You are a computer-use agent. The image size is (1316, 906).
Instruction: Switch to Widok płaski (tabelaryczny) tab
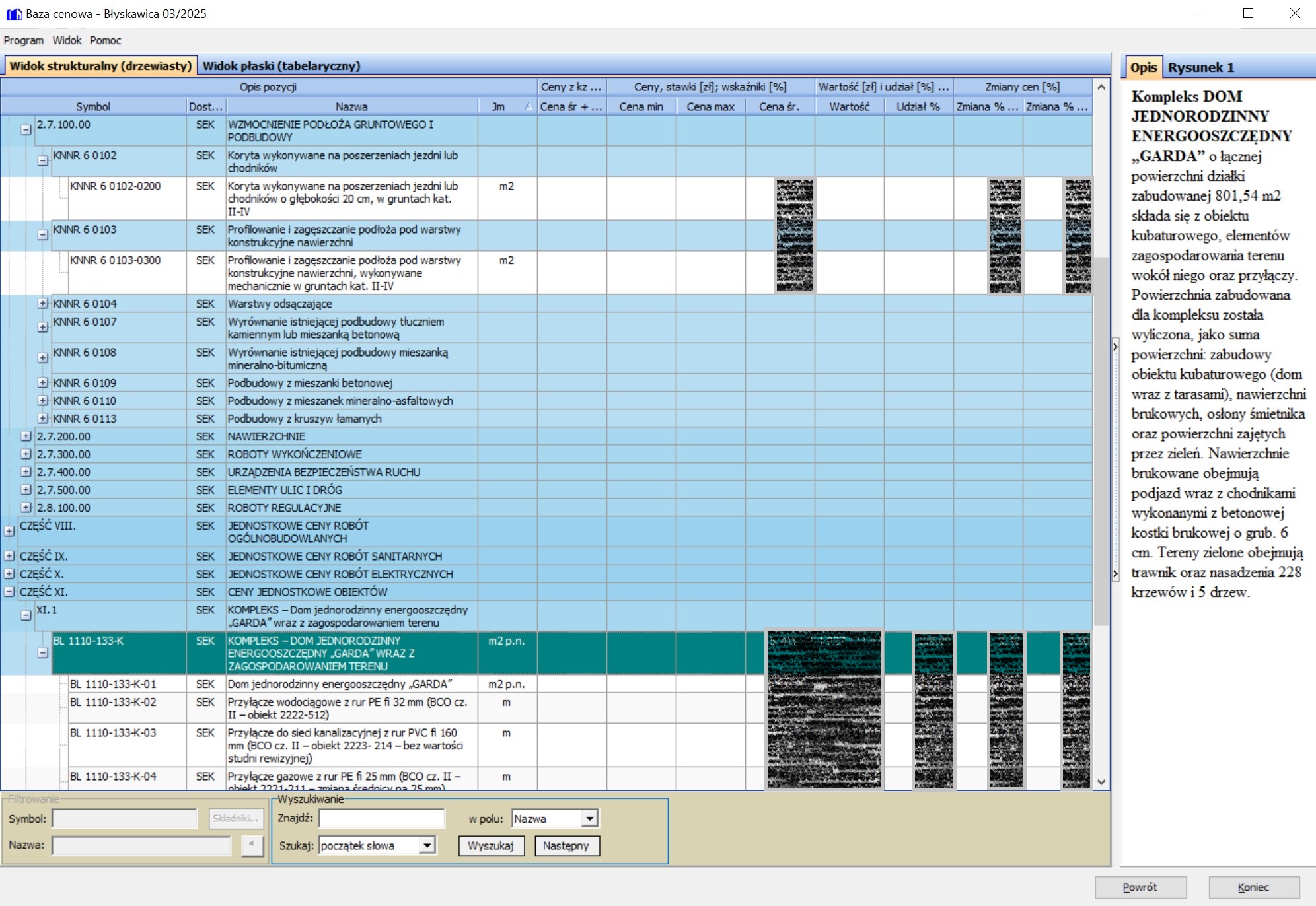point(281,66)
